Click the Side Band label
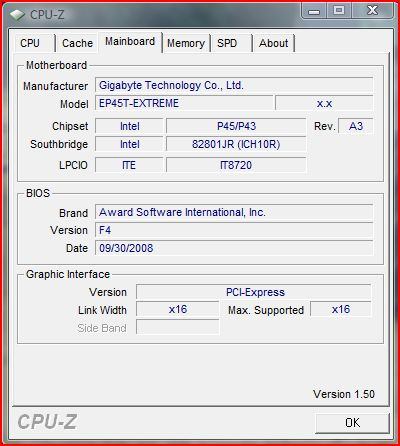400x446 pixels. 102,328
